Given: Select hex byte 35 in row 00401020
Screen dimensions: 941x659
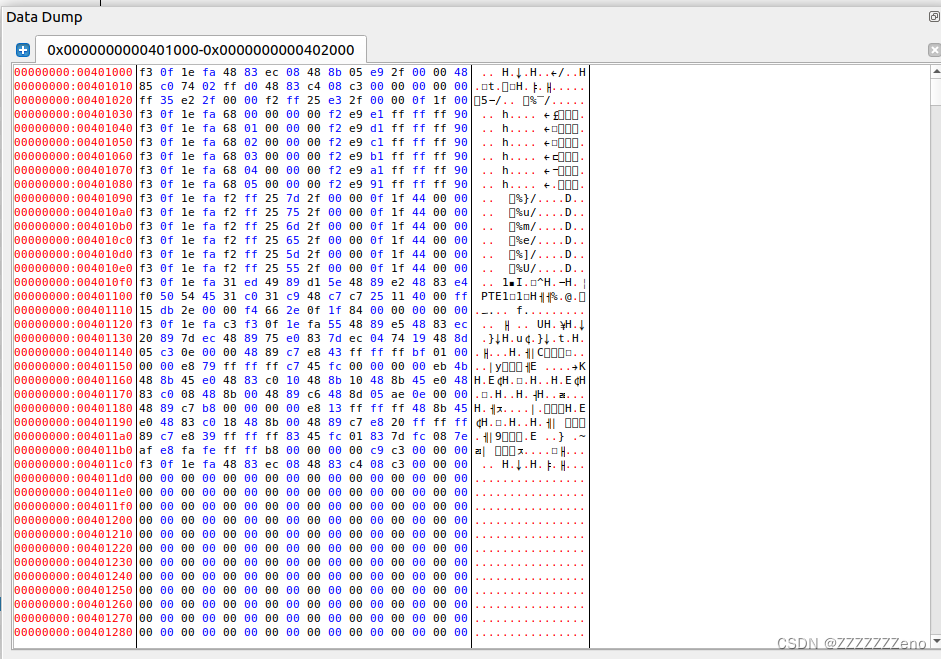Looking at the screenshot, I should coord(167,100).
